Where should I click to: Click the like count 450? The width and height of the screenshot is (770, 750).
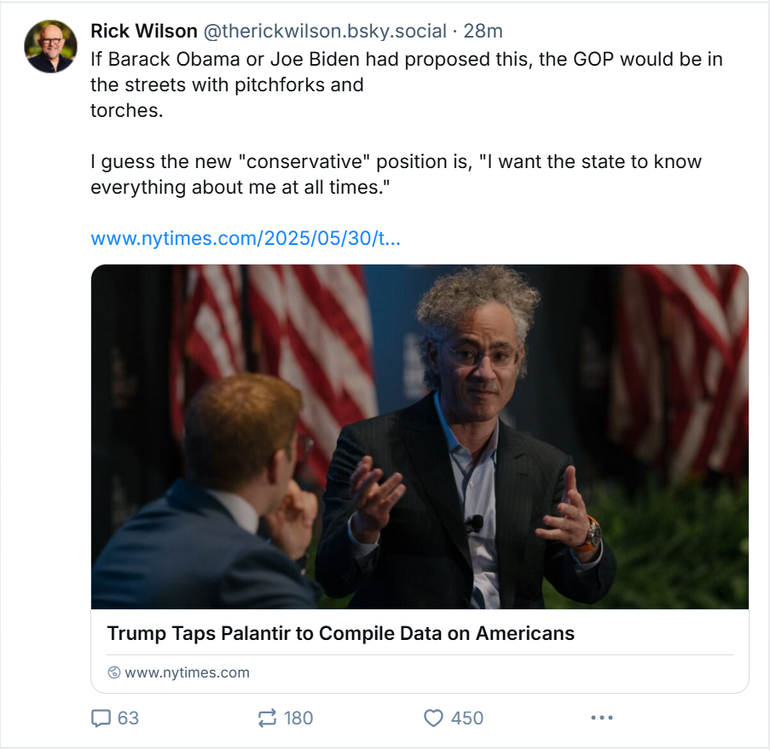(466, 718)
